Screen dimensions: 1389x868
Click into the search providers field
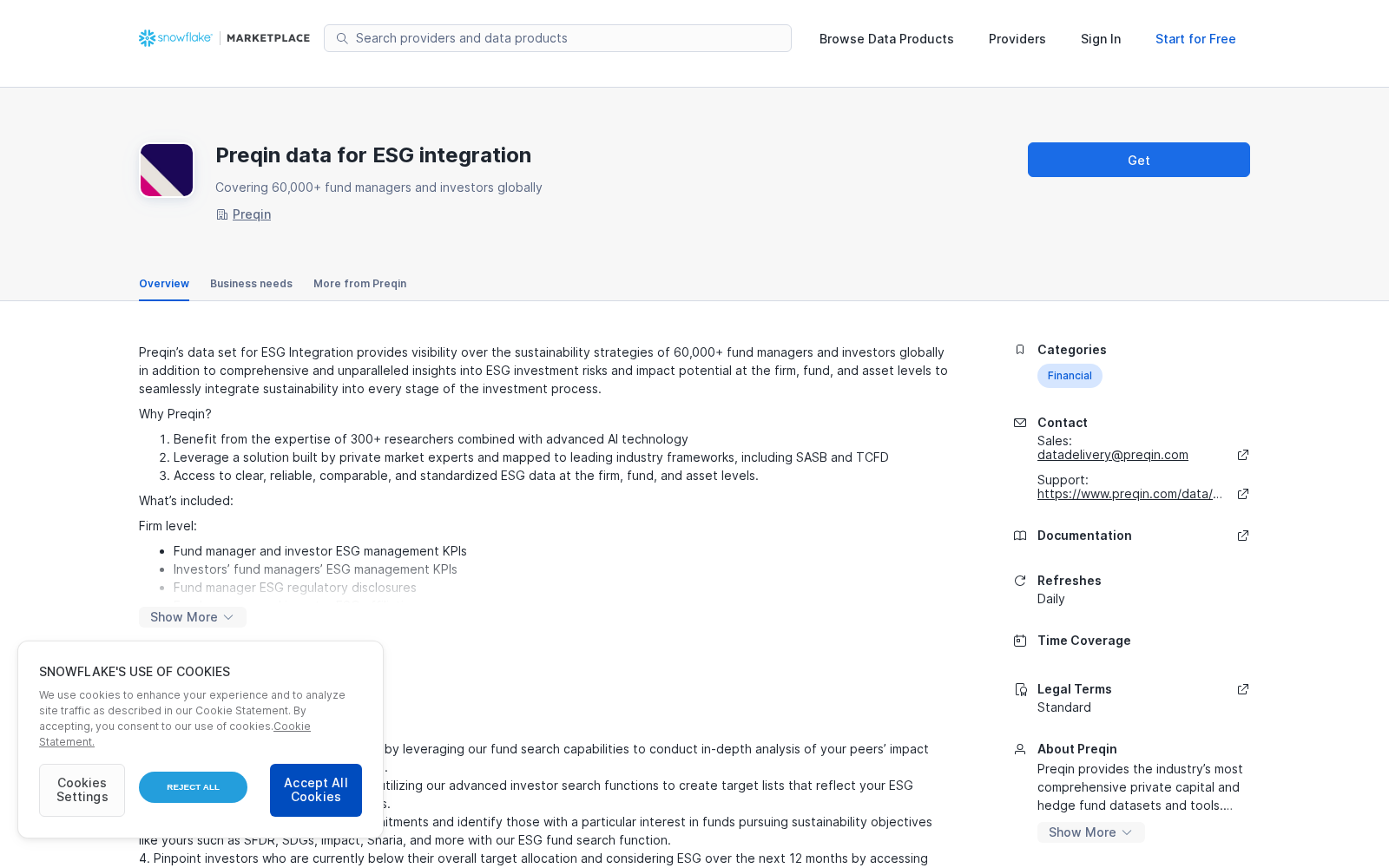click(x=557, y=38)
